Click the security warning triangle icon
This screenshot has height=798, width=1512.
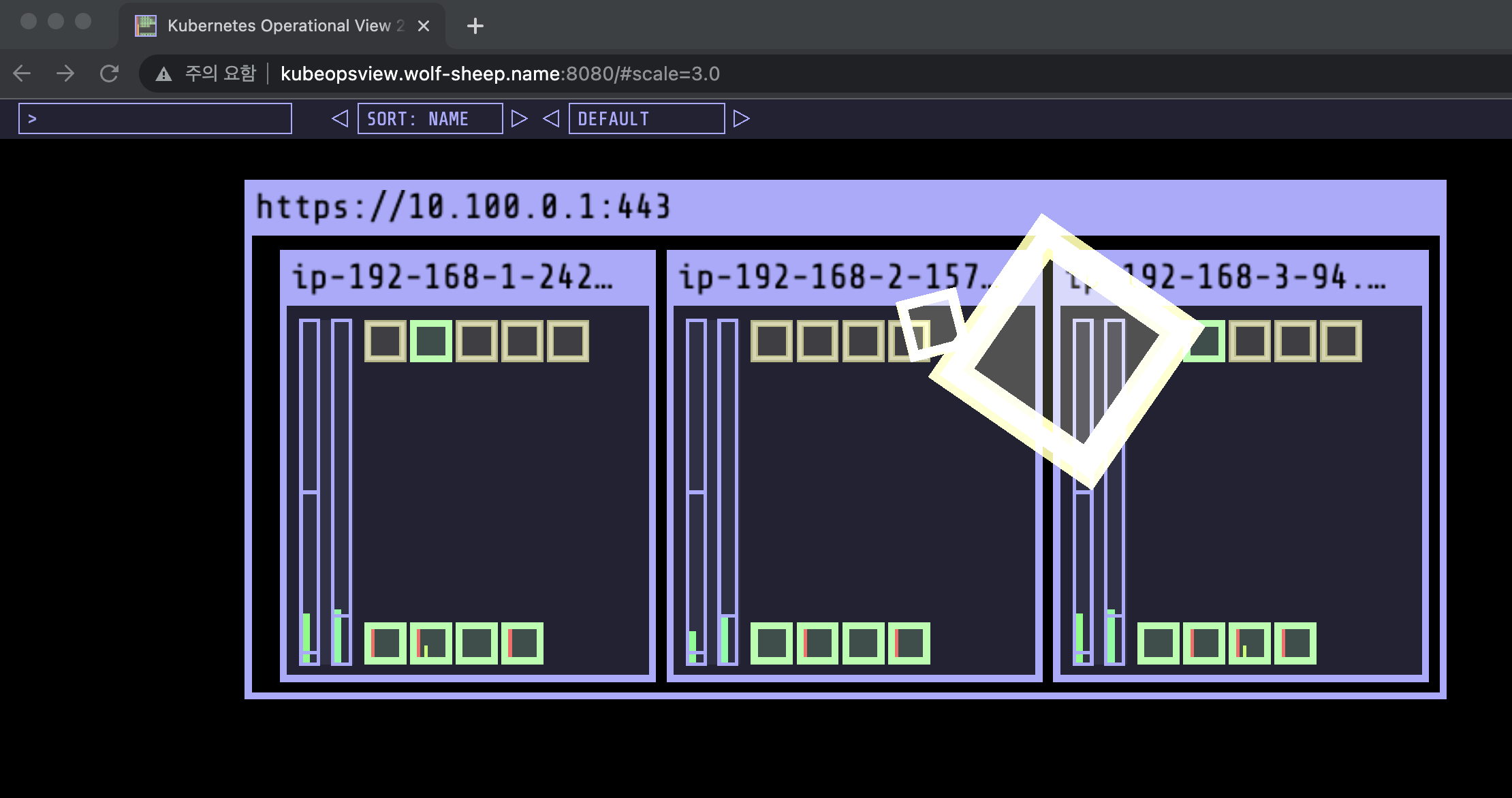pos(163,74)
